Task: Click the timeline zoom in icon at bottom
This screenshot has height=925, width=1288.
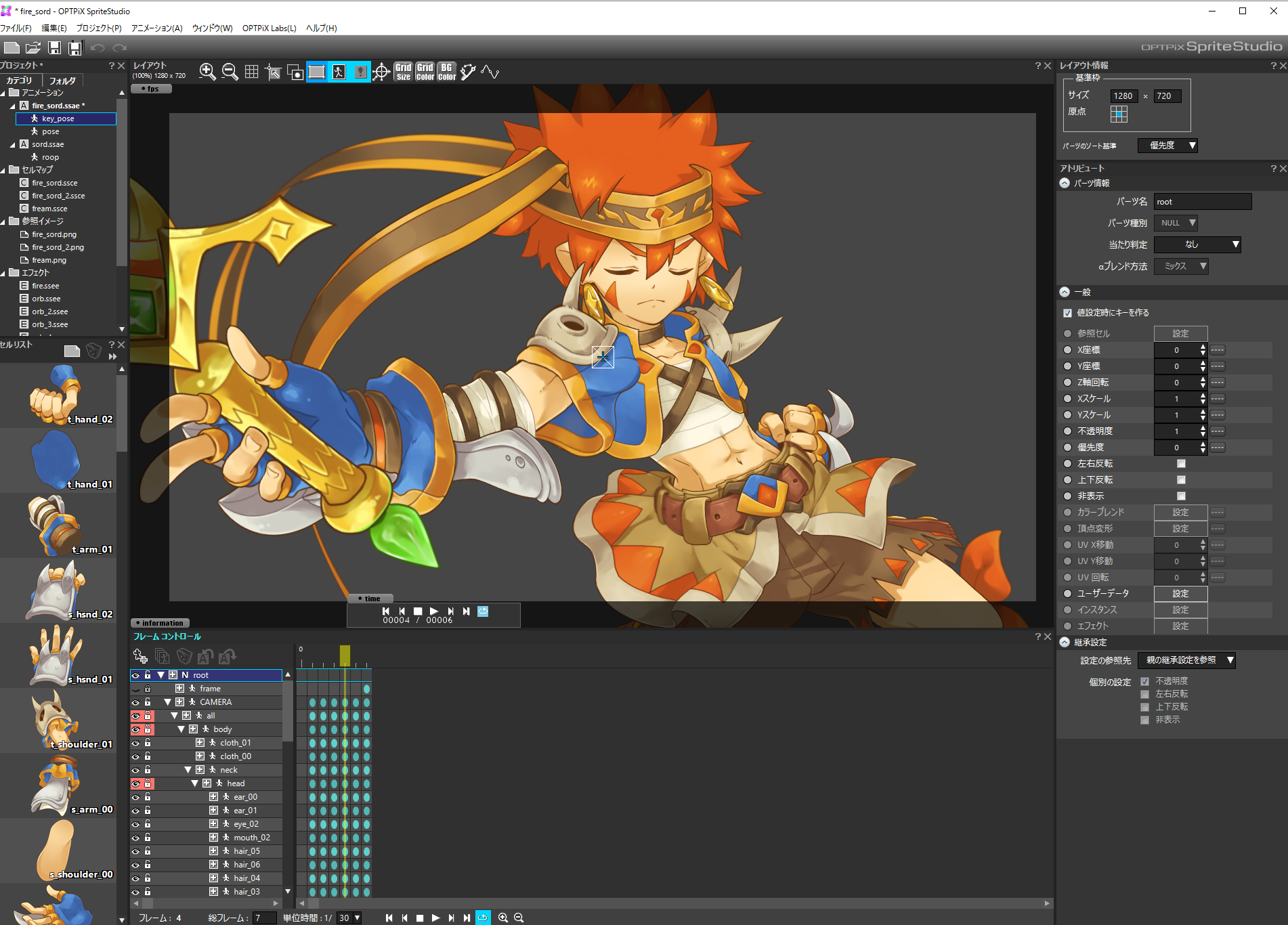Action: (x=503, y=918)
